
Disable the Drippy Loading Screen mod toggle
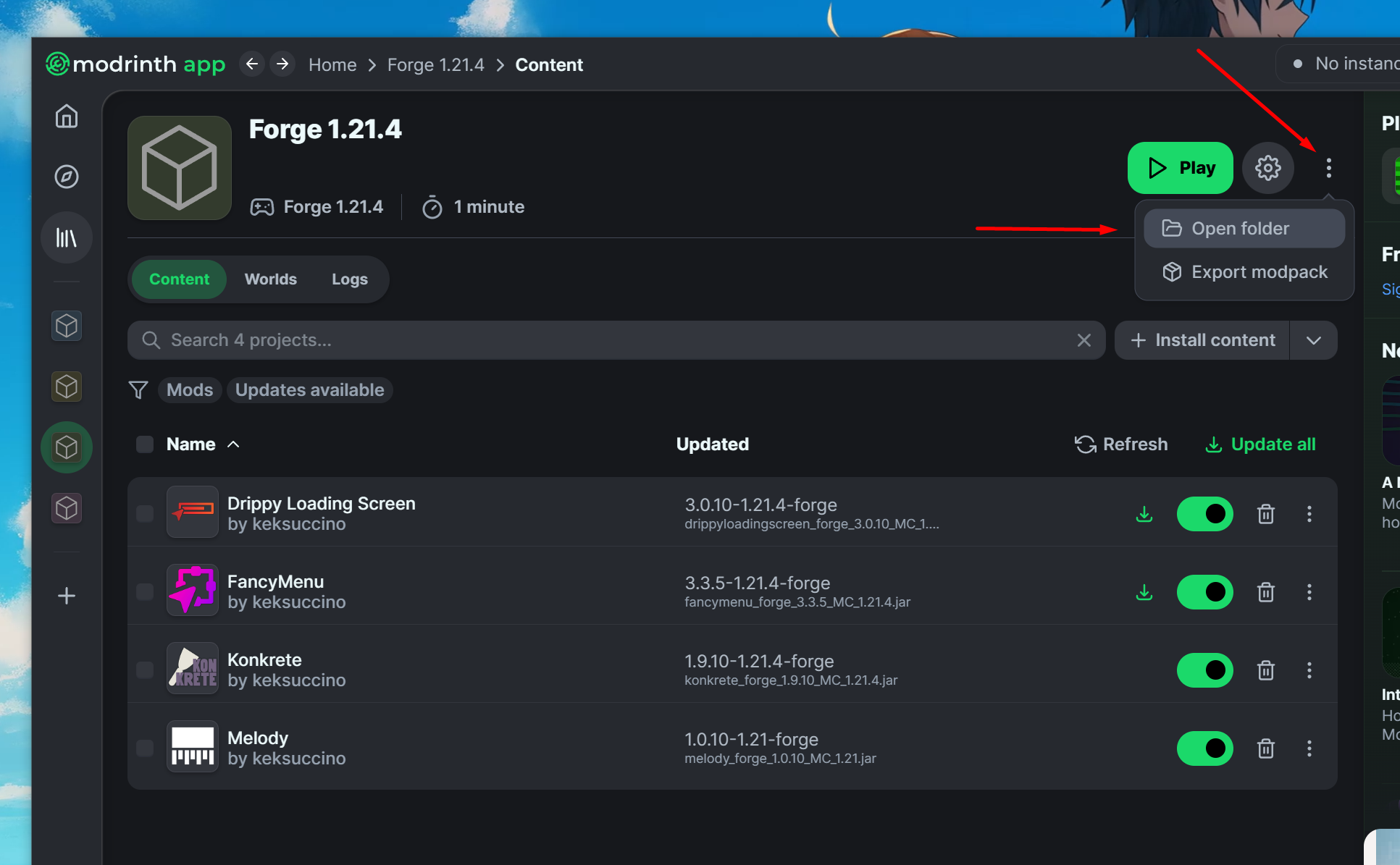(1204, 514)
